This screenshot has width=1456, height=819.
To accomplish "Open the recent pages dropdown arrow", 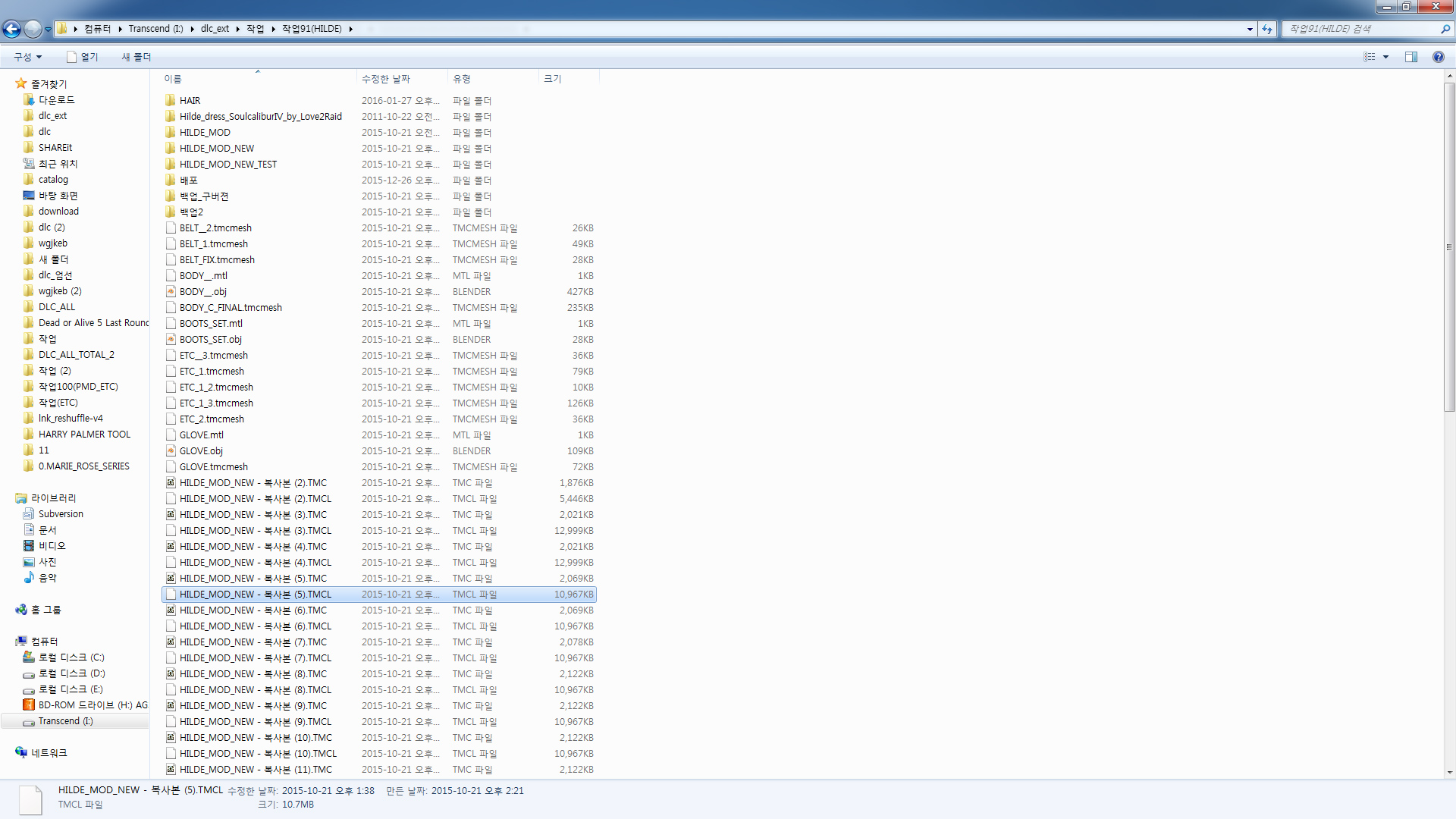I will point(48,29).
